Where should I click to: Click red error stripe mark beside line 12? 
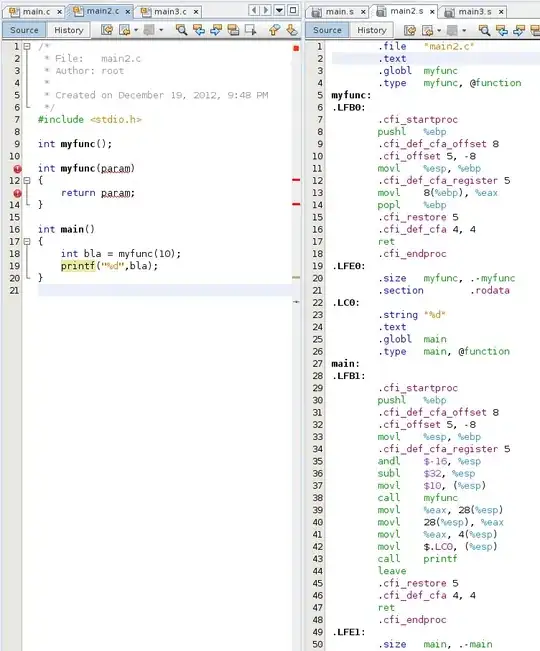coord(296,180)
